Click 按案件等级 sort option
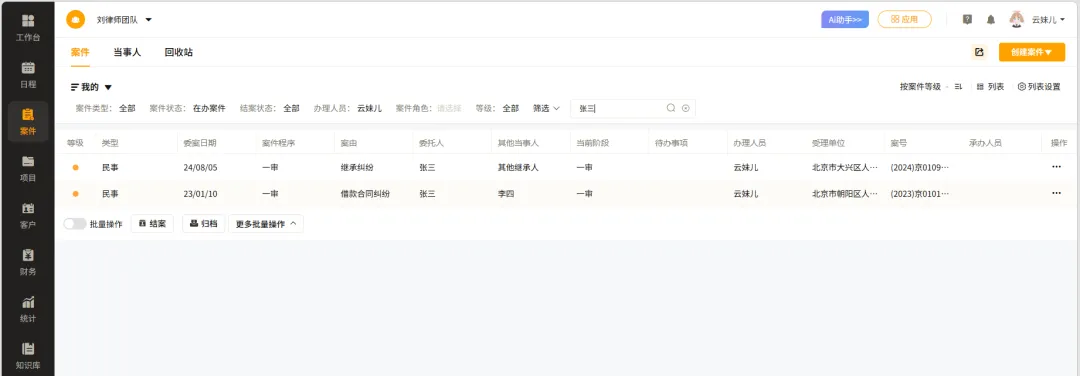This screenshot has height=376, width=1080. (920, 87)
